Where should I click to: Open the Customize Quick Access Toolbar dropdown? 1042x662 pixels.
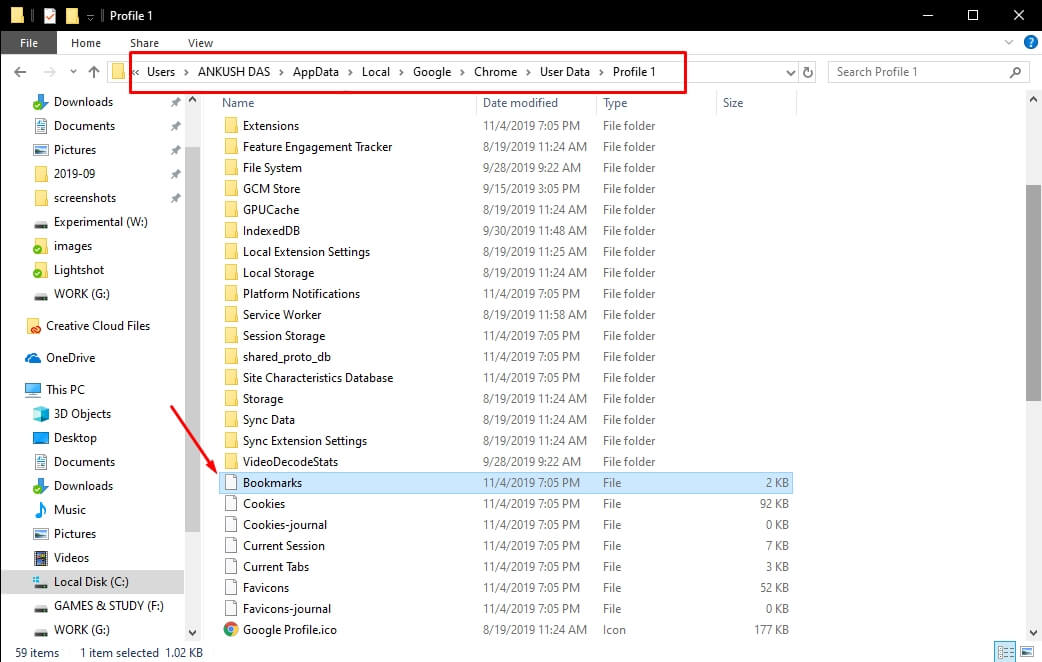(x=90, y=17)
